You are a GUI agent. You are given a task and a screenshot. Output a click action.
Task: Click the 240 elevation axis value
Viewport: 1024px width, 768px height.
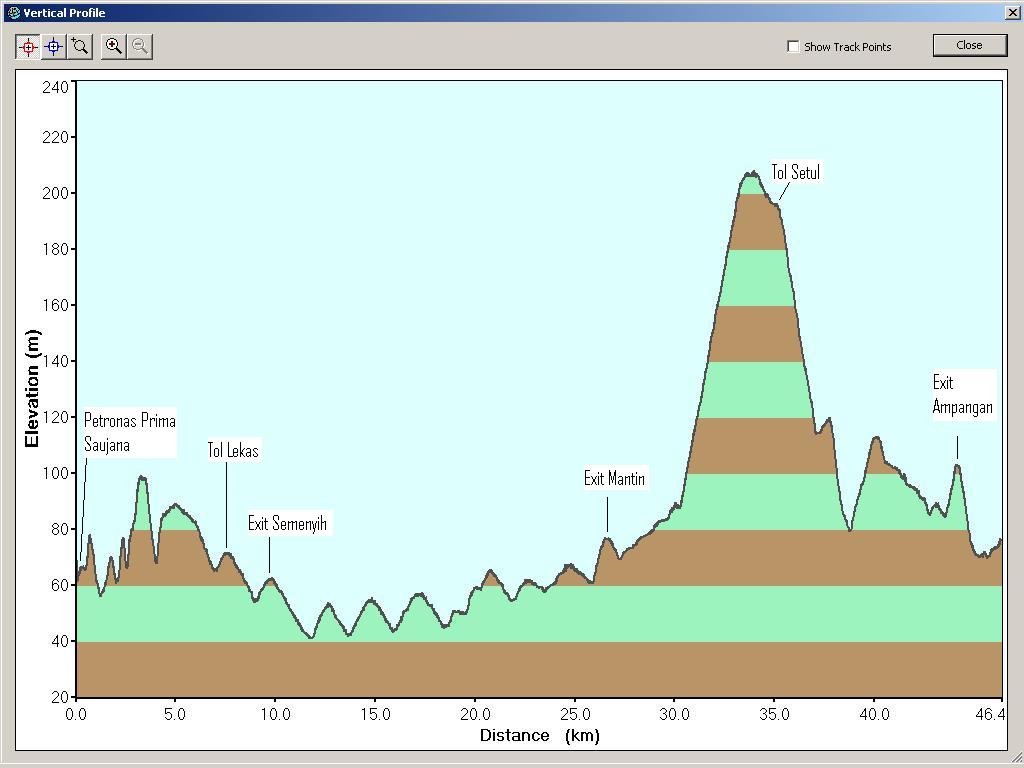click(55, 87)
